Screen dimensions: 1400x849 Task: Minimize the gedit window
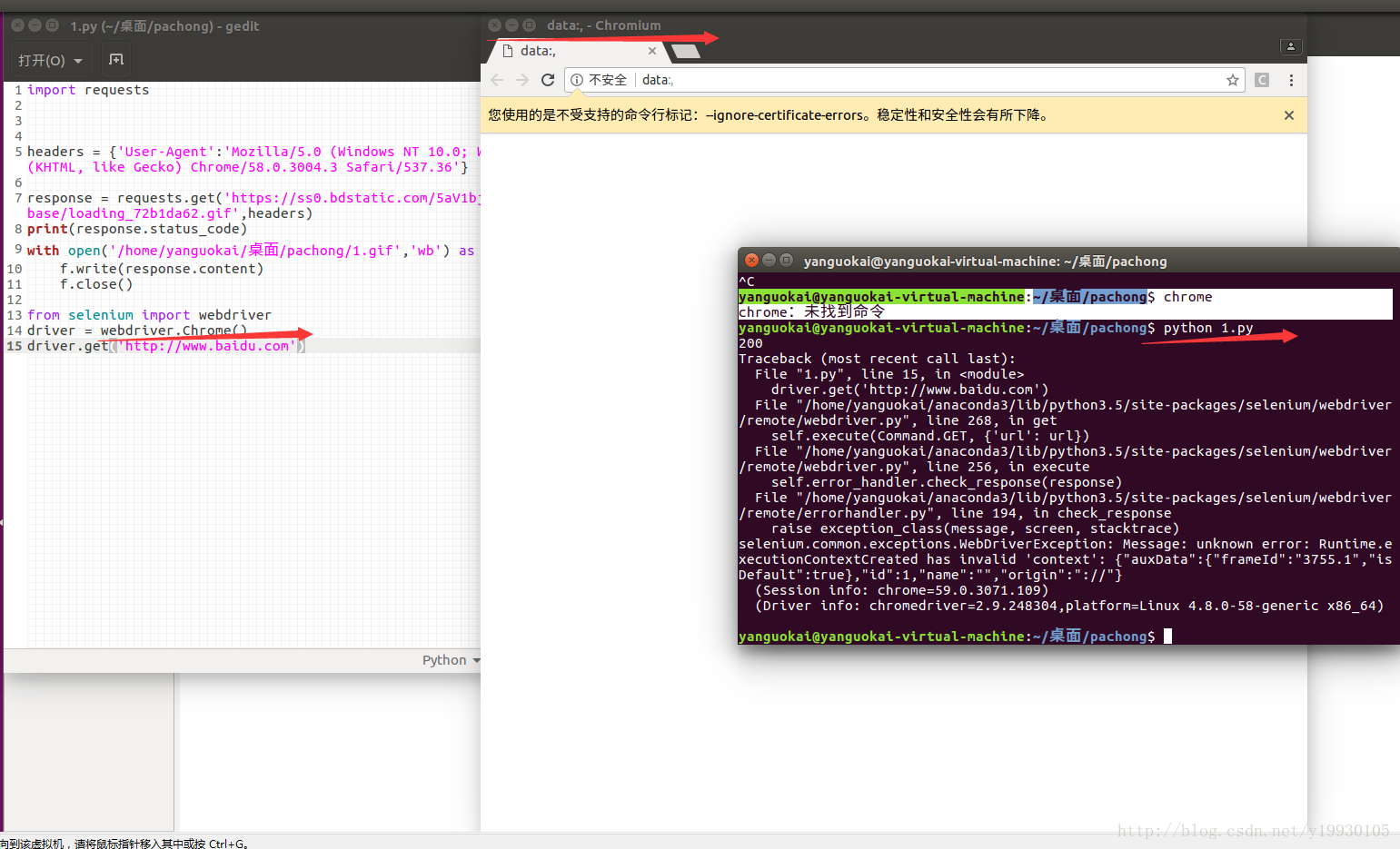[x=35, y=25]
